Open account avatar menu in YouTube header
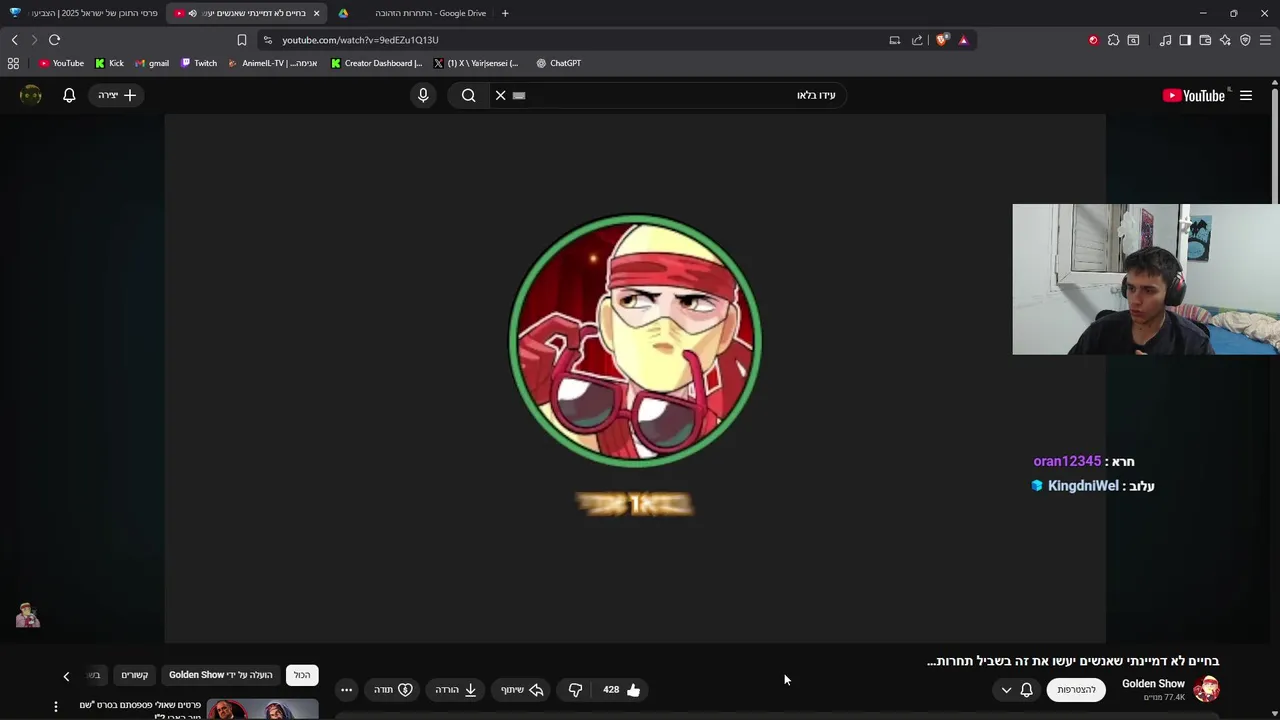Screen dimensions: 1280x720 click(31, 95)
